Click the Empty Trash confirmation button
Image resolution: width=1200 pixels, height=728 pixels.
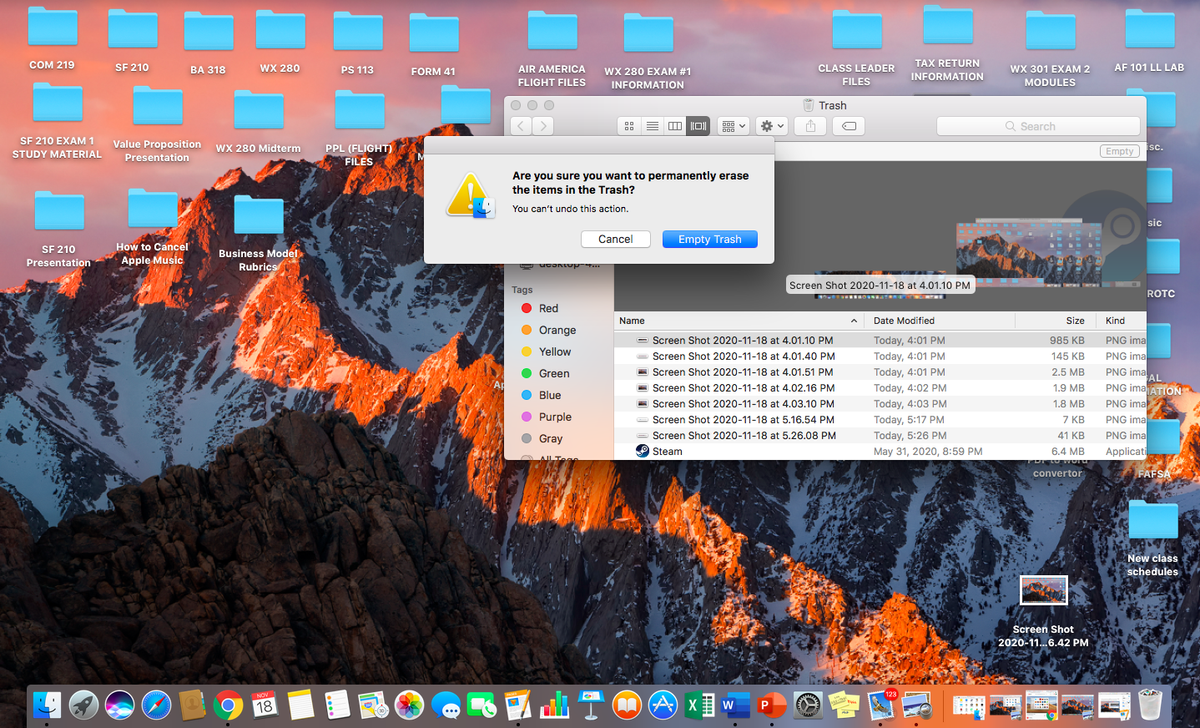709,239
